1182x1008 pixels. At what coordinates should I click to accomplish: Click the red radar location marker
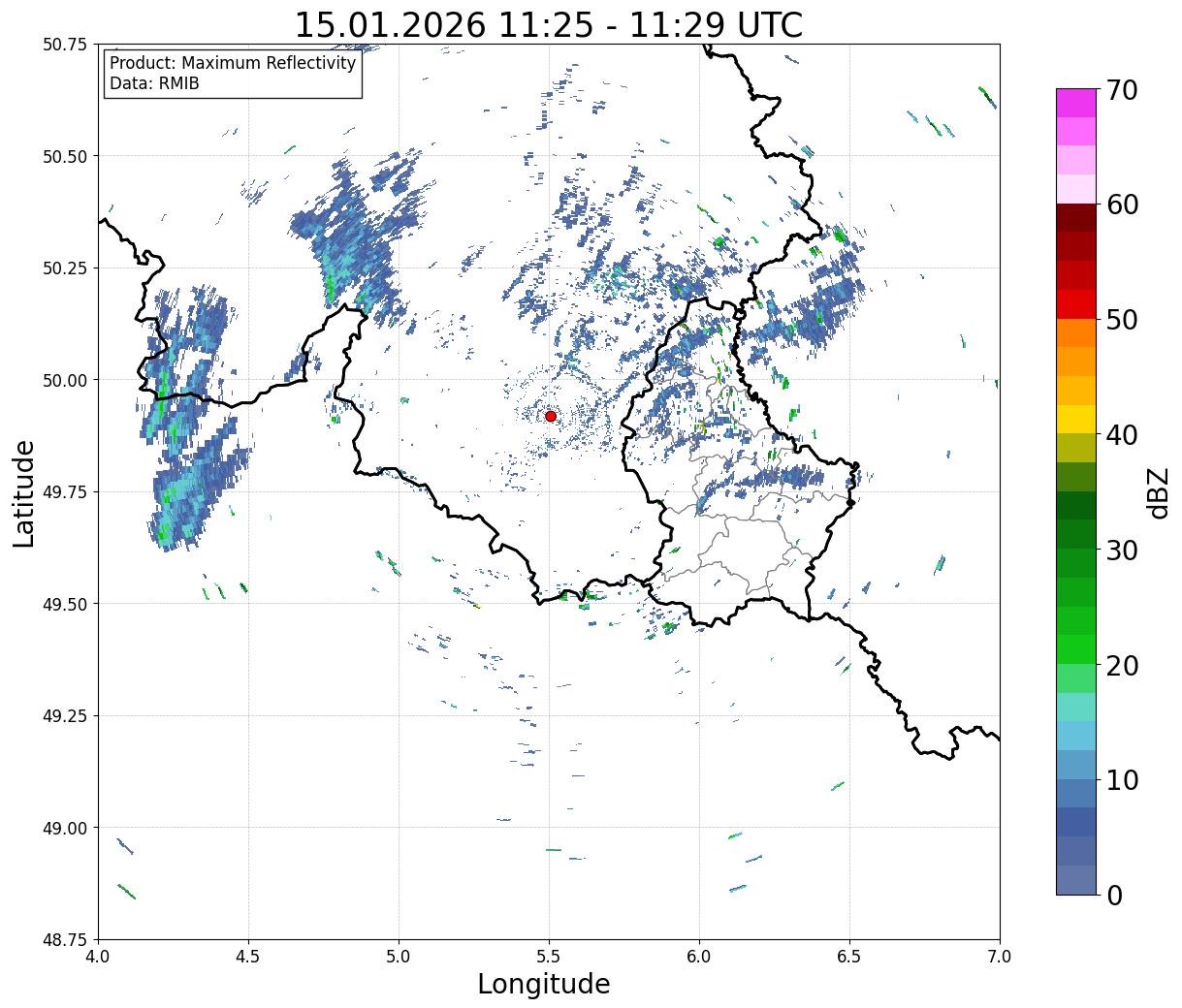[x=550, y=416]
